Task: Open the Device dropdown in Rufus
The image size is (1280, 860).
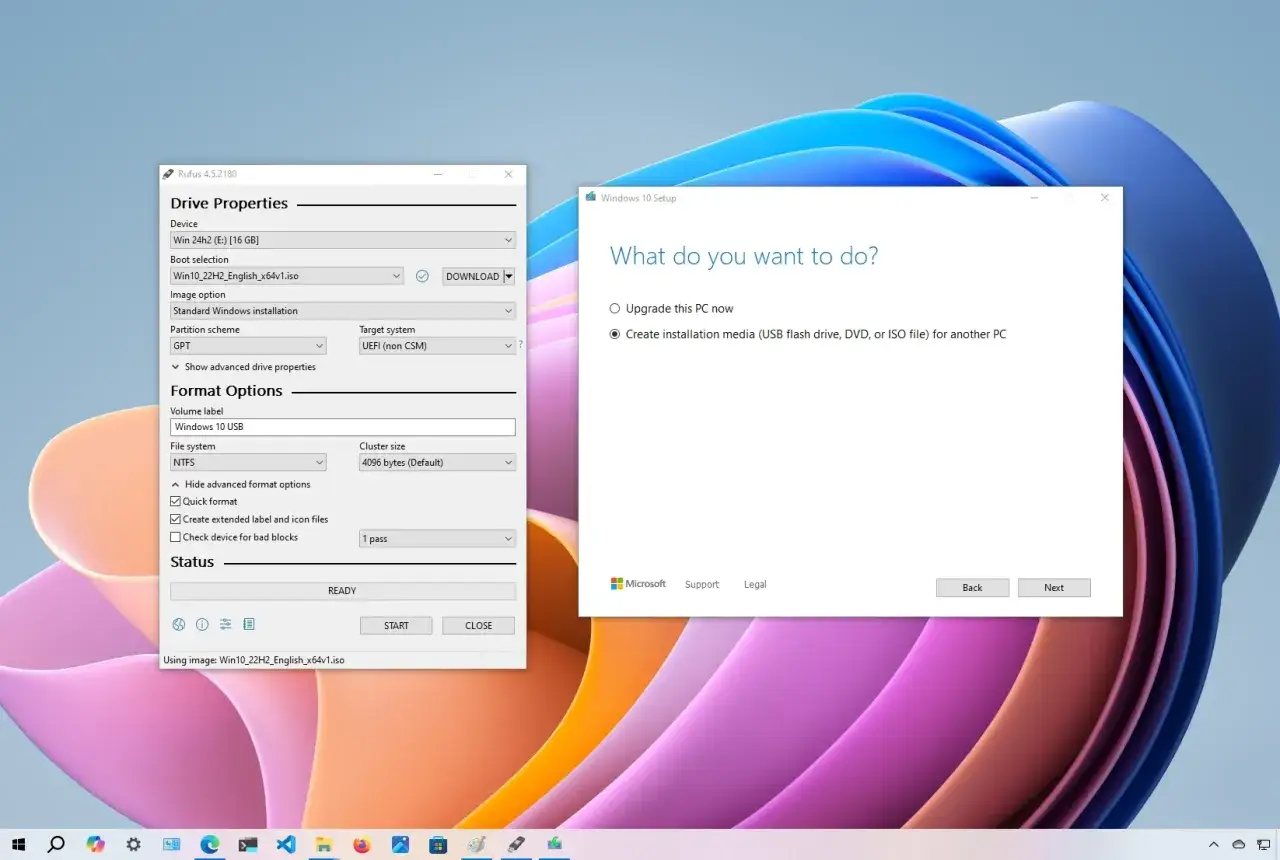Action: click(x=343, y=240)
